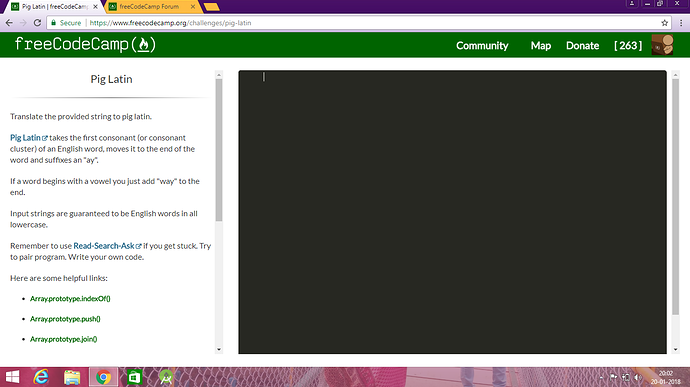The image size is (690, 387).
Task: Open Chrome three-dot menu
Action: click(681, 23)
